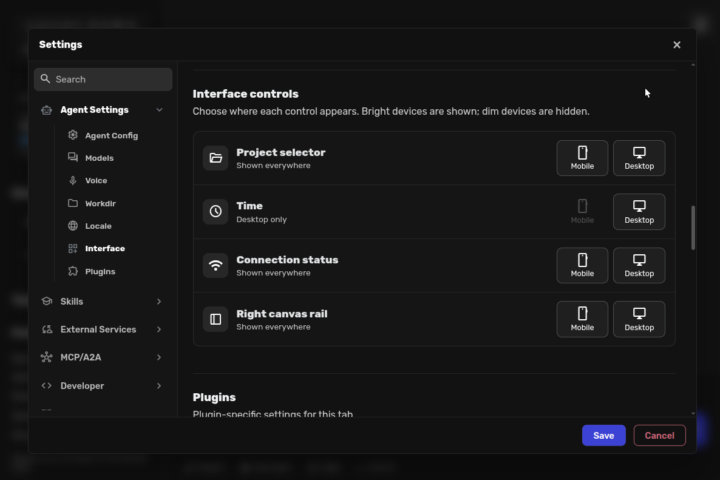Toggle Mobile for Project selector
Viewport: 720px width, 480px height.
tap(582, 158)
